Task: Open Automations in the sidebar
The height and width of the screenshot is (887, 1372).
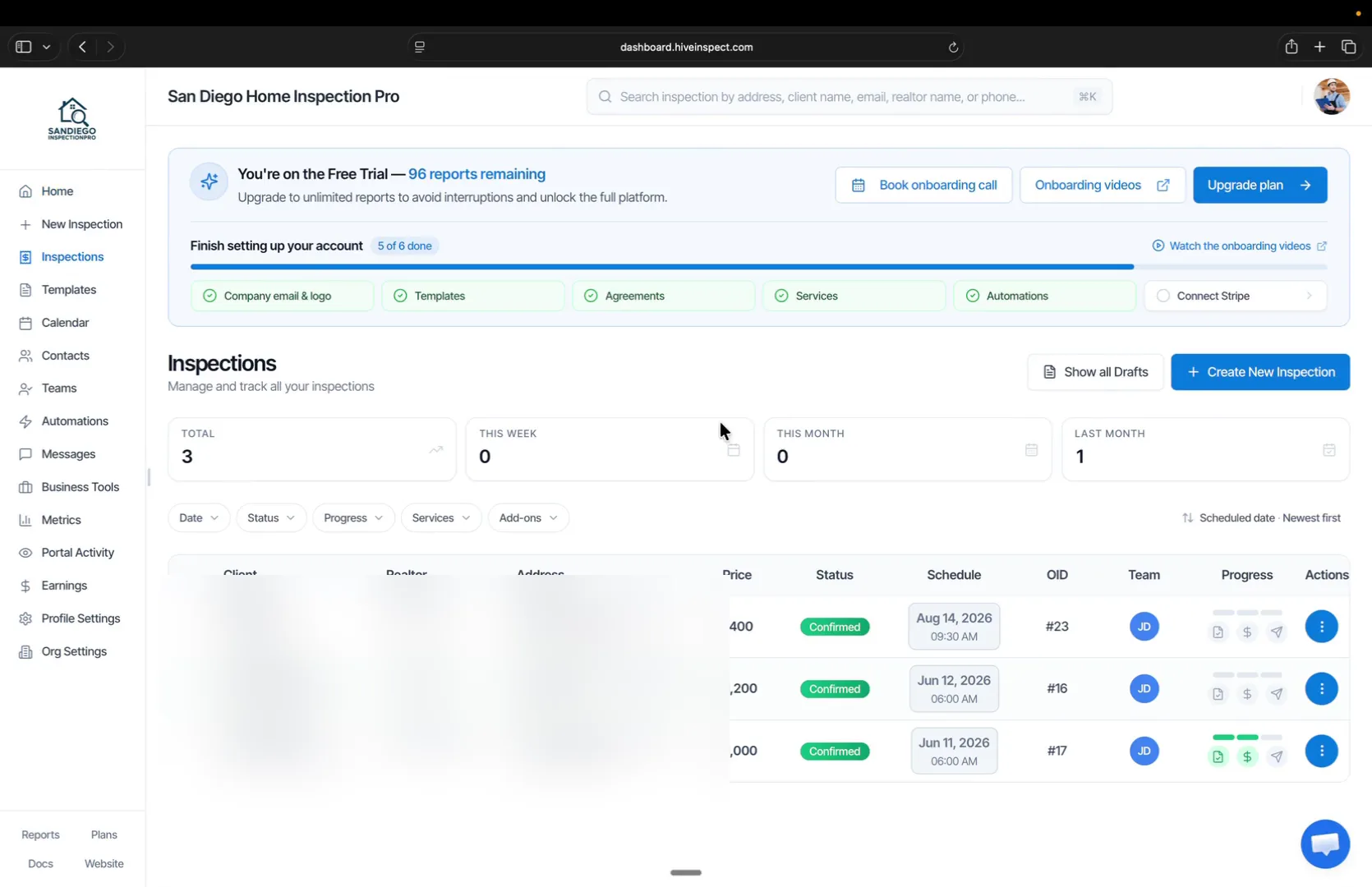Action: pyautogui.click(x=74, y=421)
